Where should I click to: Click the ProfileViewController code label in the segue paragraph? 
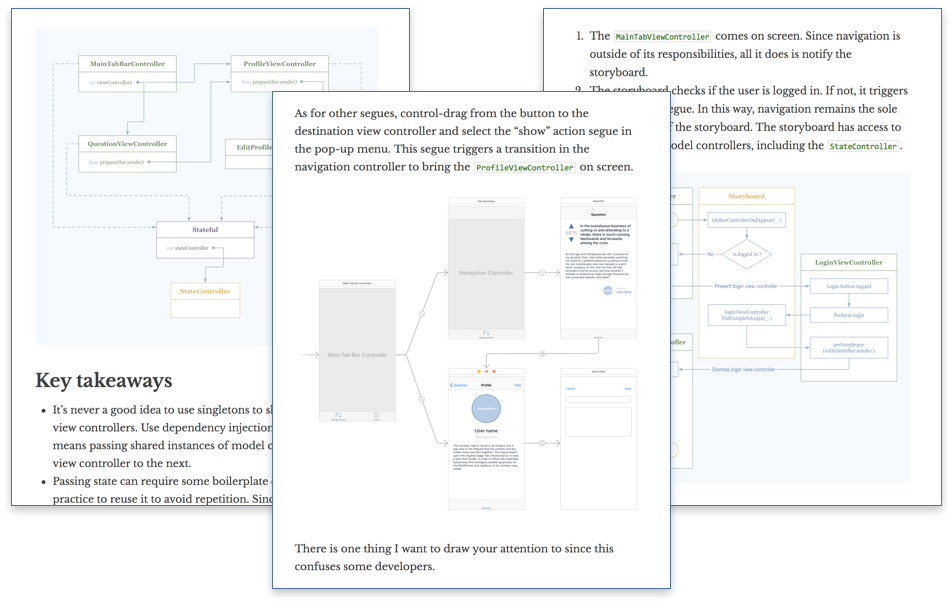[x=525, y=167]
